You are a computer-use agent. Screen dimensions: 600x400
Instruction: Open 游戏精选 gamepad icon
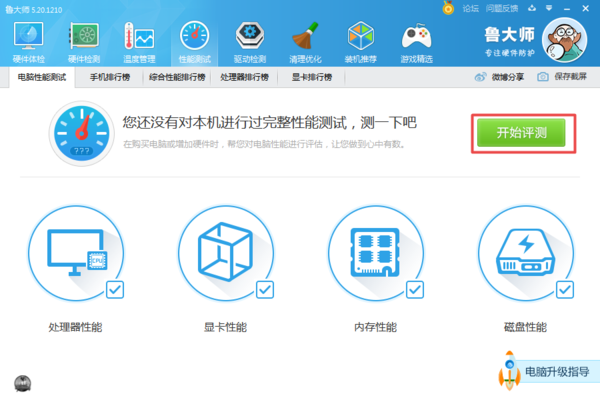point(416,38)
